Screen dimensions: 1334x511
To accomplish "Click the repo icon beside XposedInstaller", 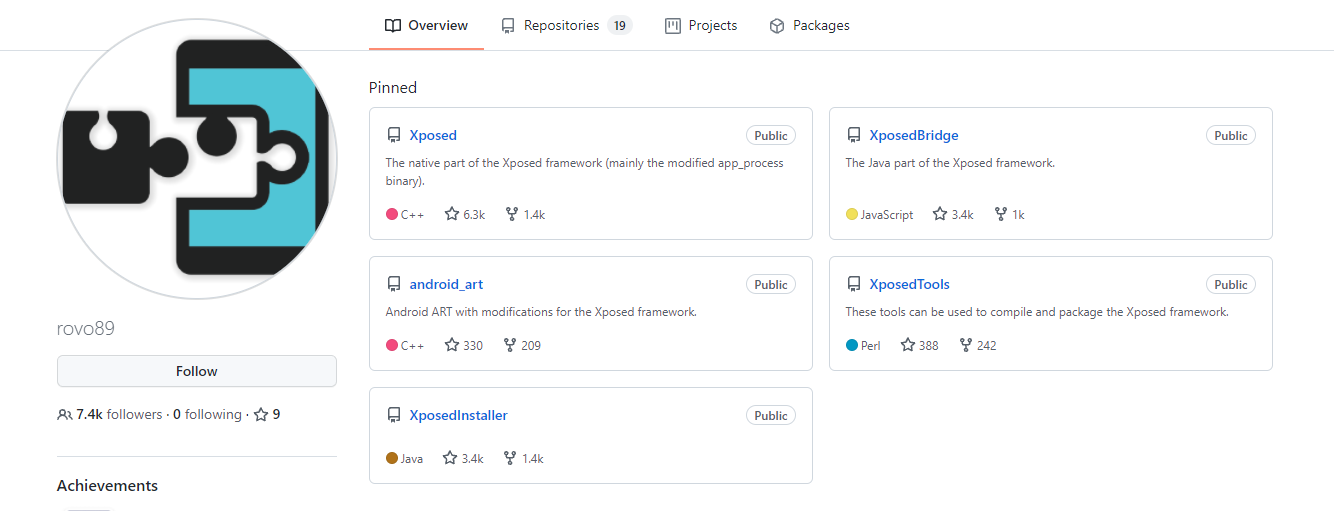I will tap(394, 415).
